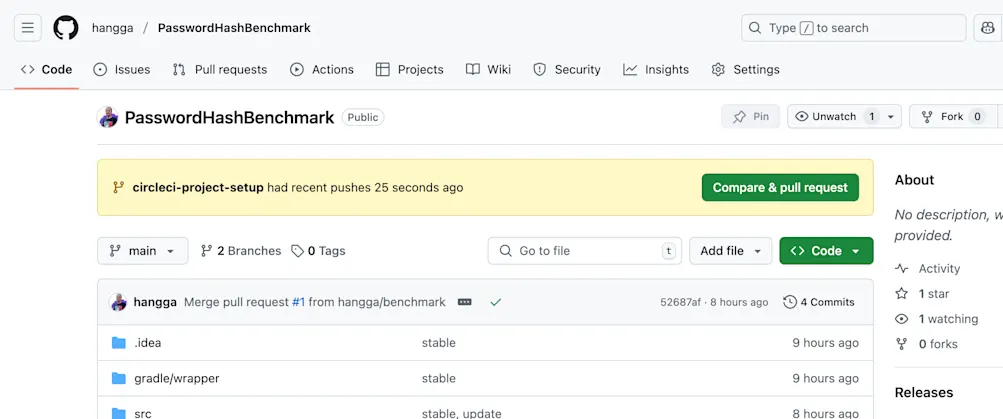Screen dimensions: 1003x419
Task: Open the Activity link in About
Action: 928,269
